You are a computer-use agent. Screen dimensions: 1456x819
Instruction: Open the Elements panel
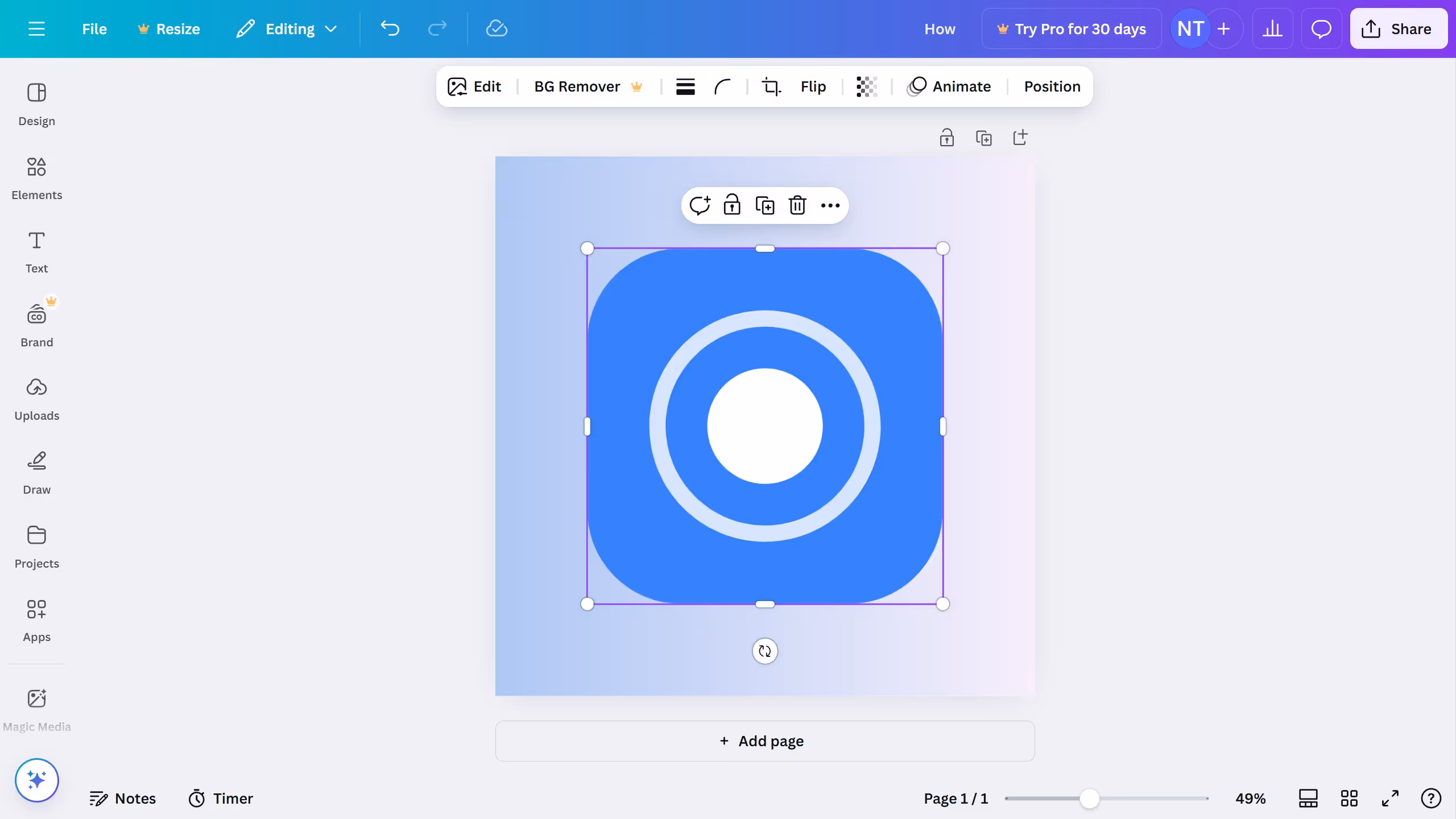click(36, 177)
